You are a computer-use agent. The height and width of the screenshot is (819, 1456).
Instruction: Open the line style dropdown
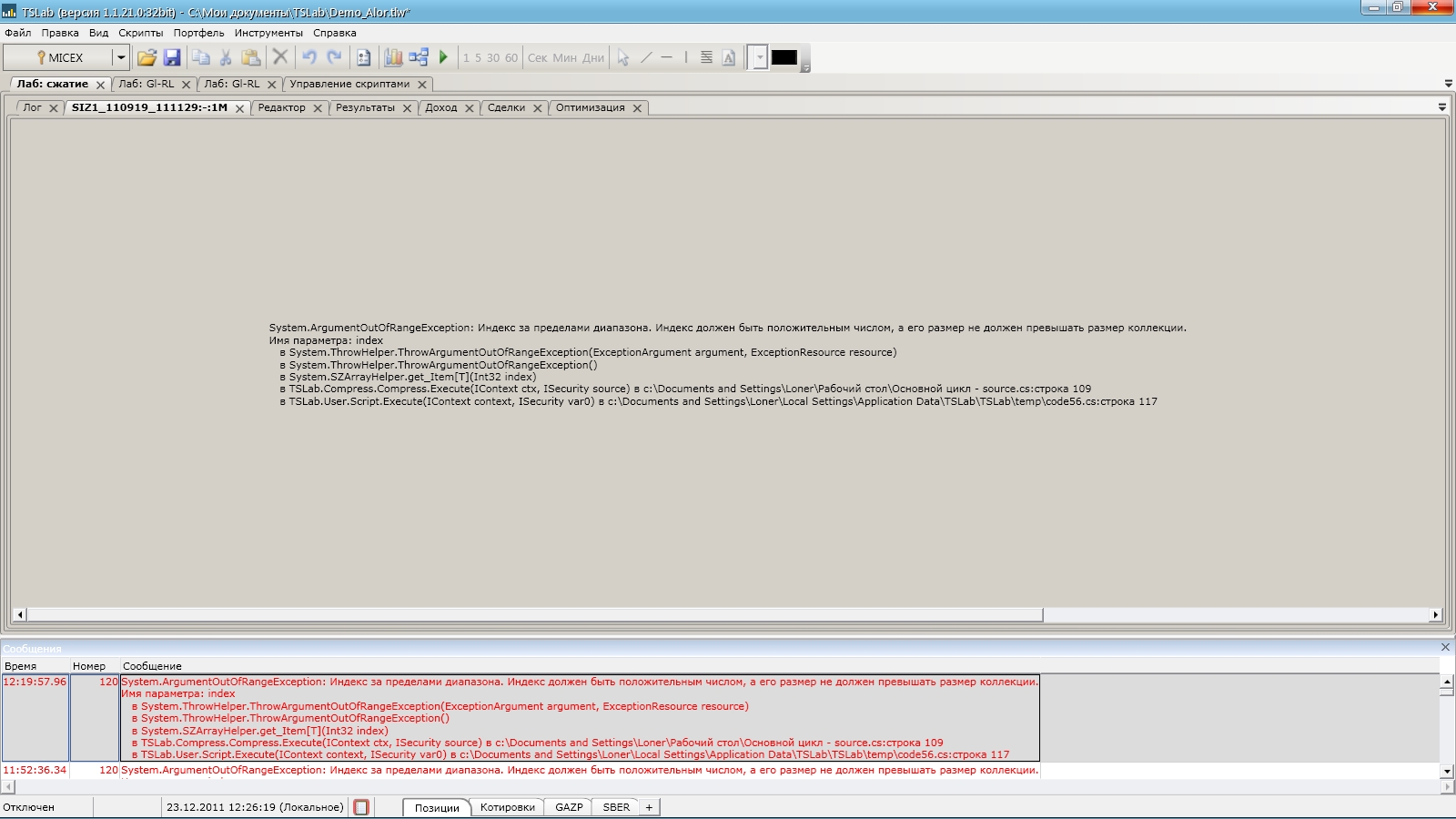click(x=759, y=57)
